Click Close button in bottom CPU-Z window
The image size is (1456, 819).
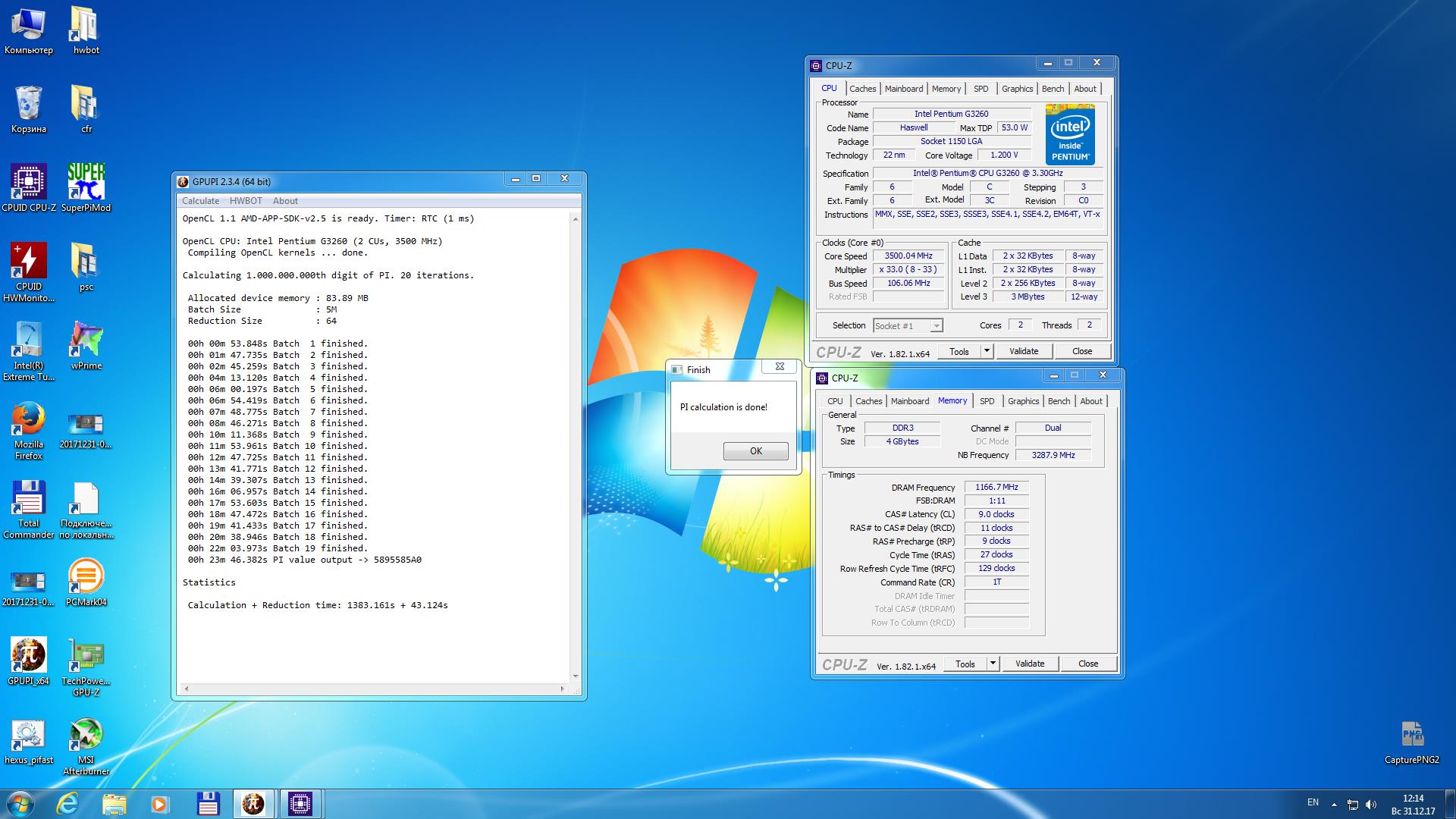[x=1088, y=664]
